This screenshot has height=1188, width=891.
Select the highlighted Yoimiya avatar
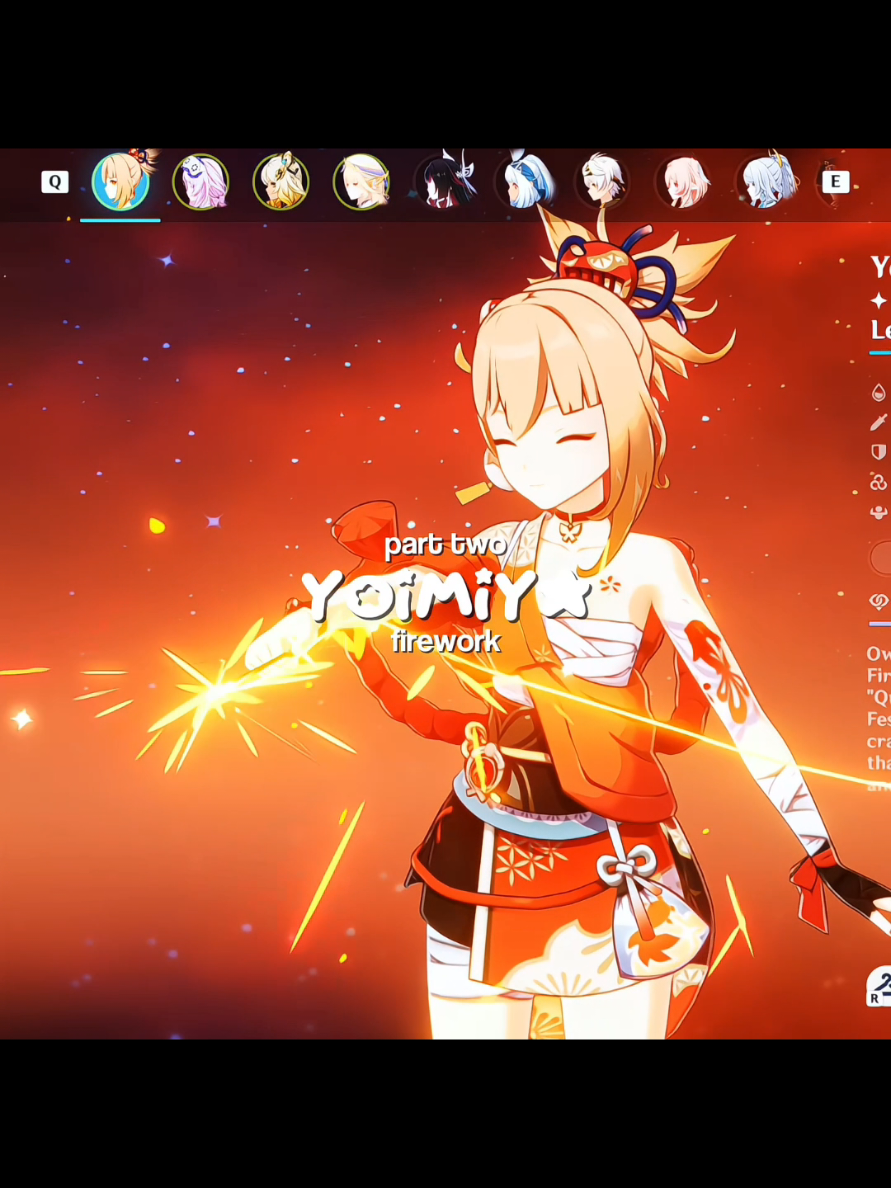(120, 182)
